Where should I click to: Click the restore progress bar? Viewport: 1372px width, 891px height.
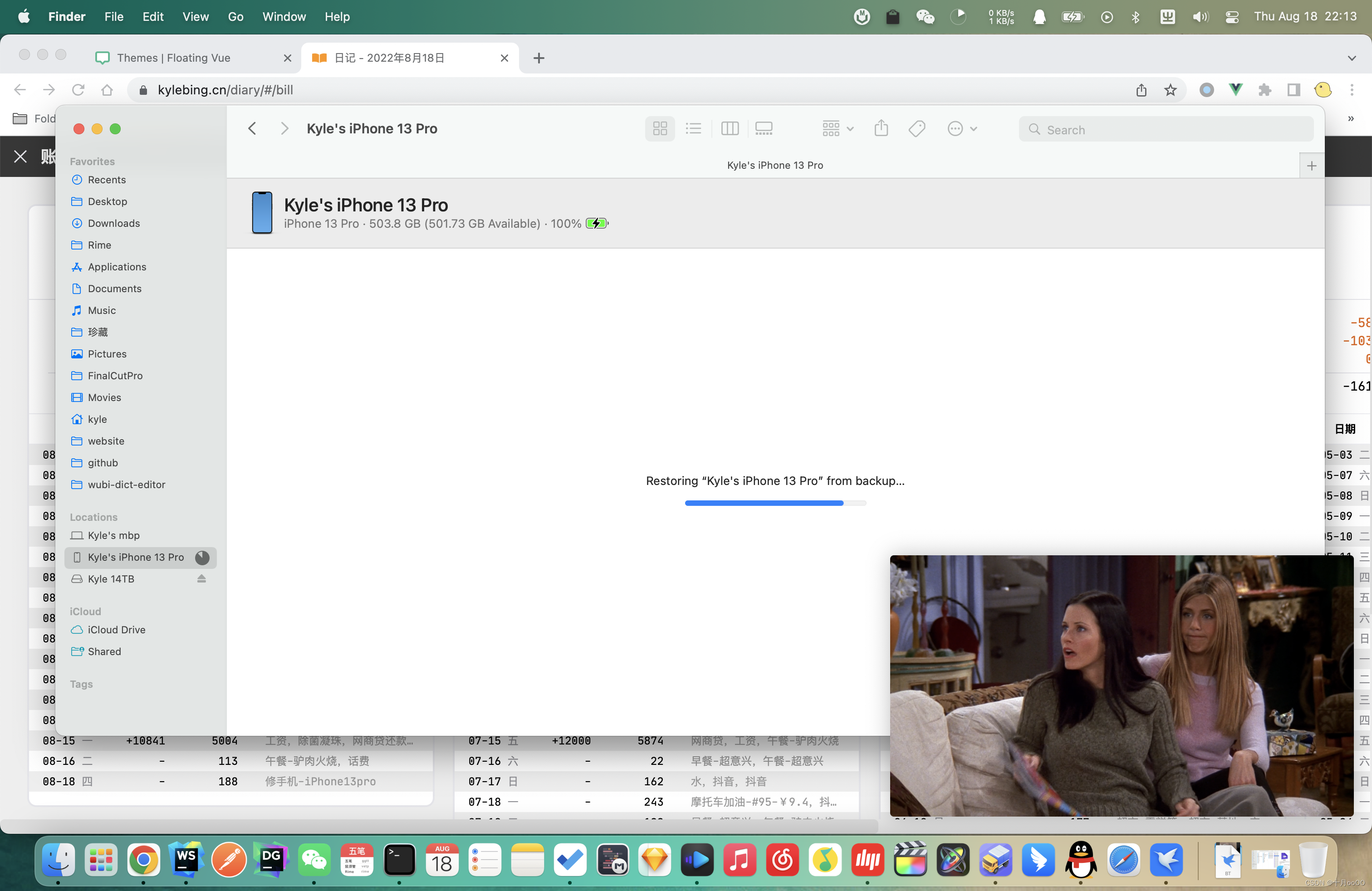(x=775, y=504)
